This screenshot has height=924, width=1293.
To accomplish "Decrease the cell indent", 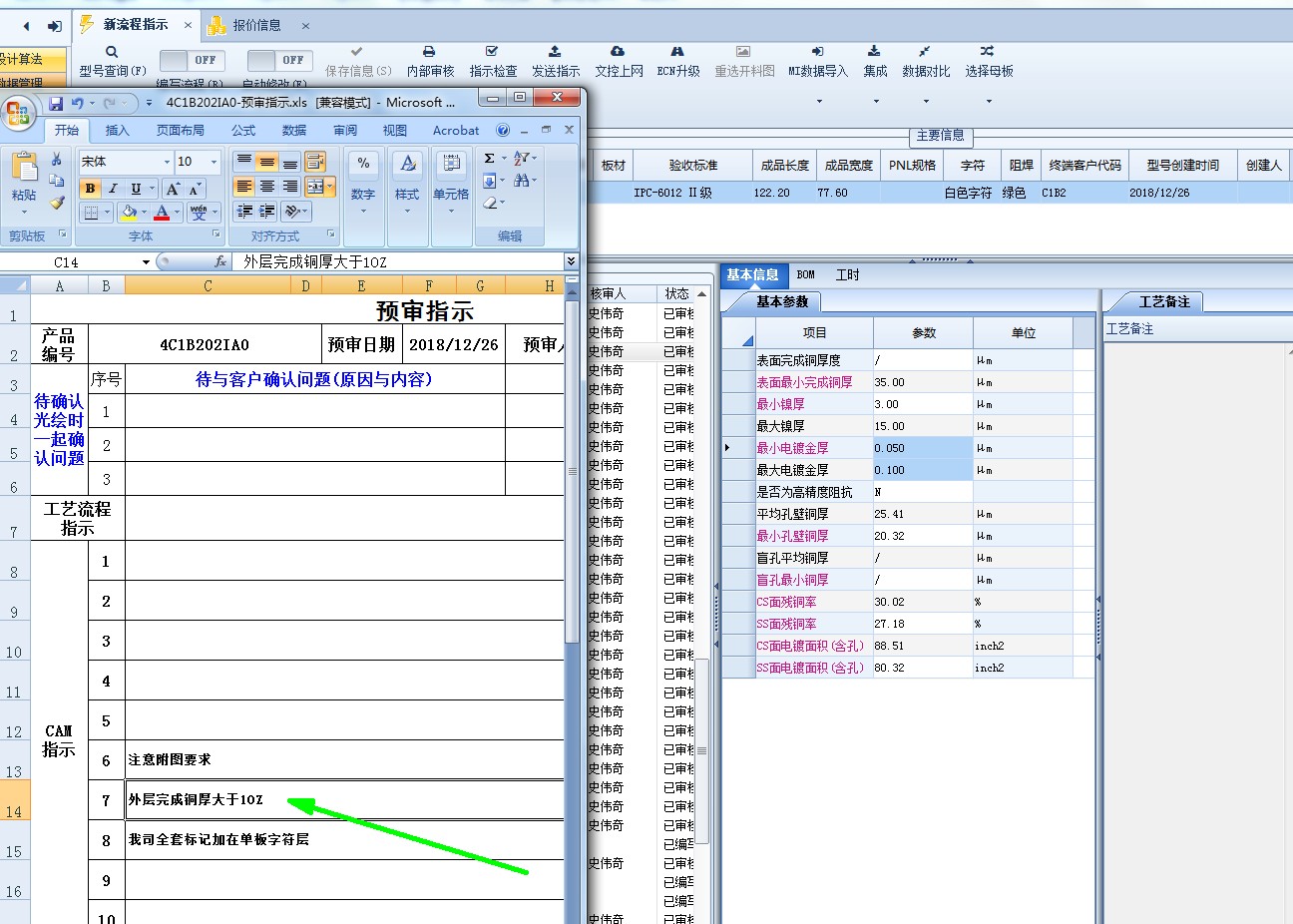I will point(243,212).
